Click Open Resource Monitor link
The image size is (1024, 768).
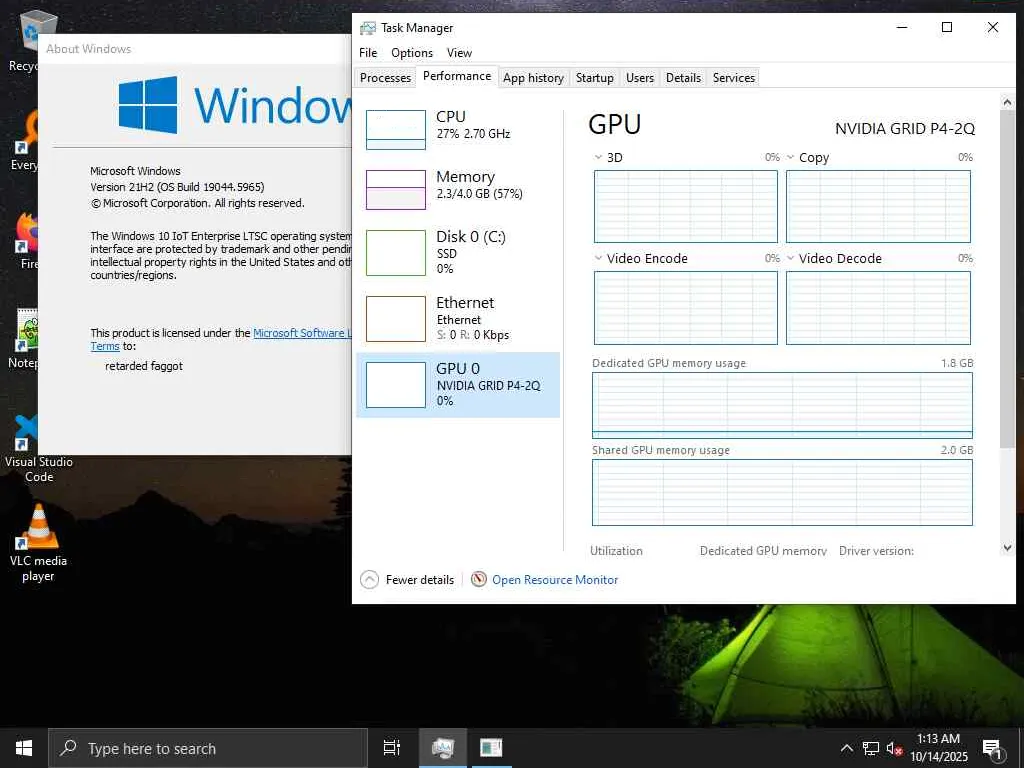click(x=554, y=580)
